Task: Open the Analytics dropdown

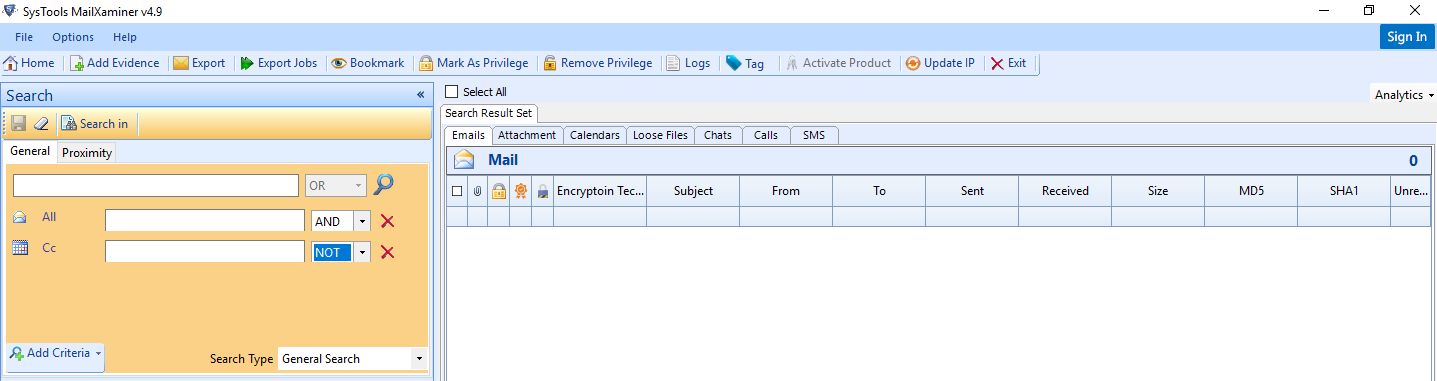Action: click(x=1404, y=95)
